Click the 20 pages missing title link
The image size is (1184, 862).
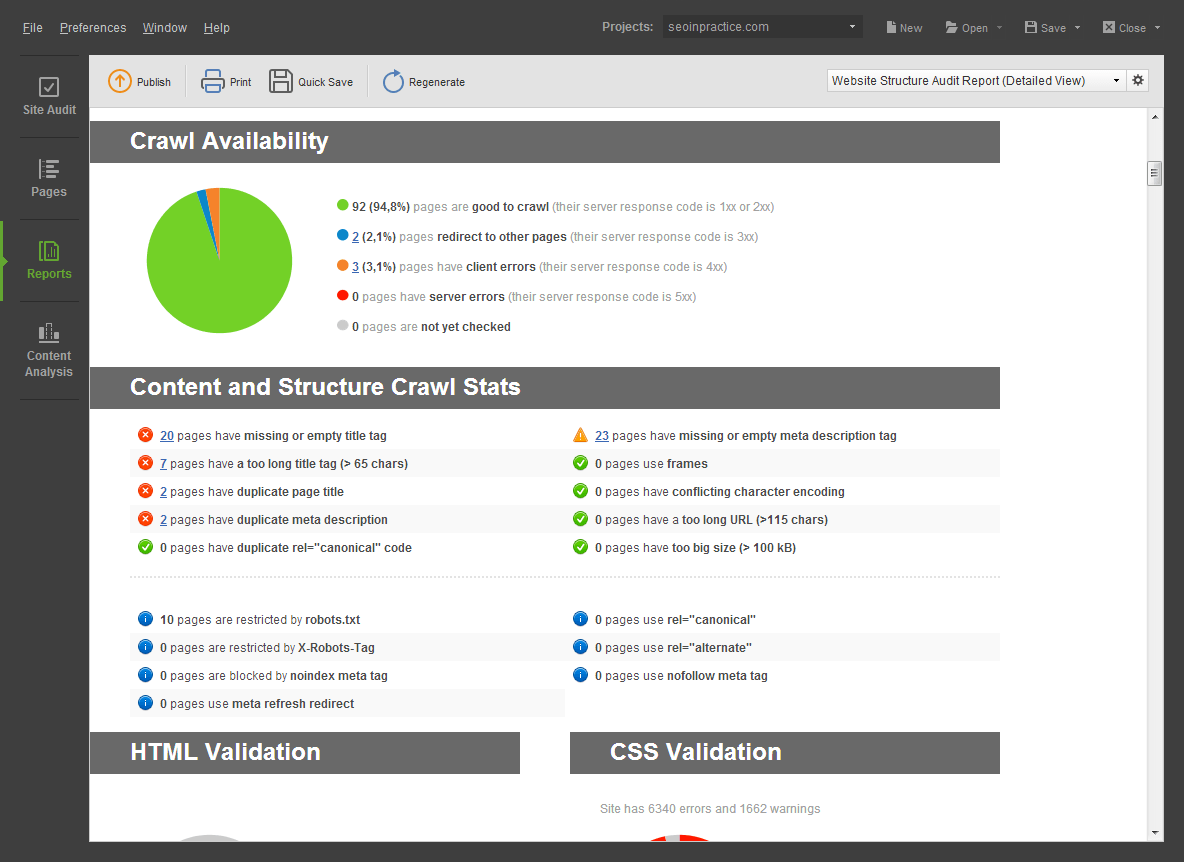[167, 436]
